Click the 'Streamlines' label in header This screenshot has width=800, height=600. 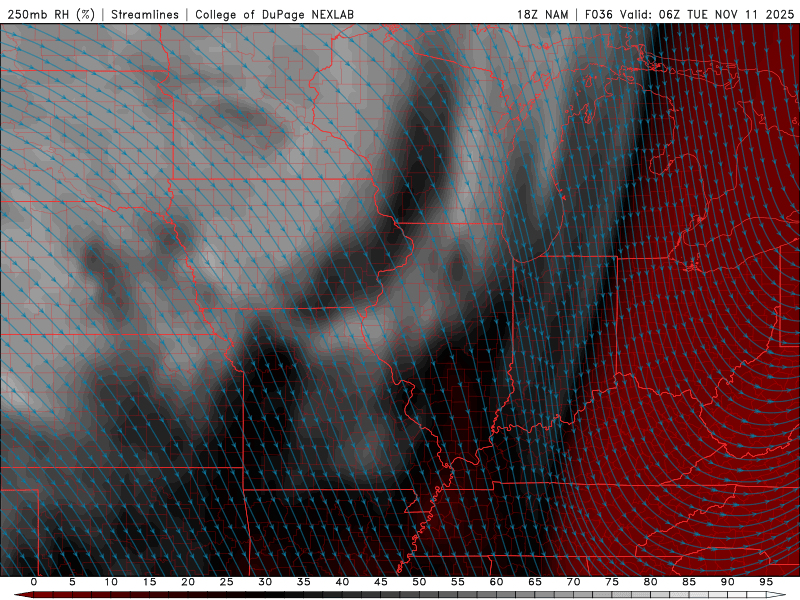coord(145,14)
